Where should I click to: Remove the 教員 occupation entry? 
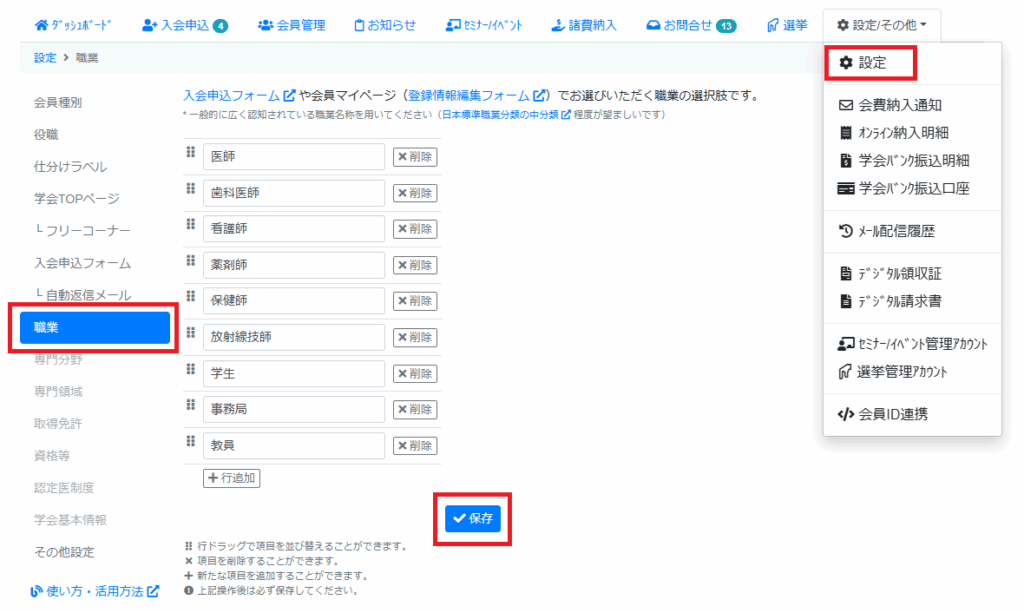pyautogui.click(x=414, y=446)
